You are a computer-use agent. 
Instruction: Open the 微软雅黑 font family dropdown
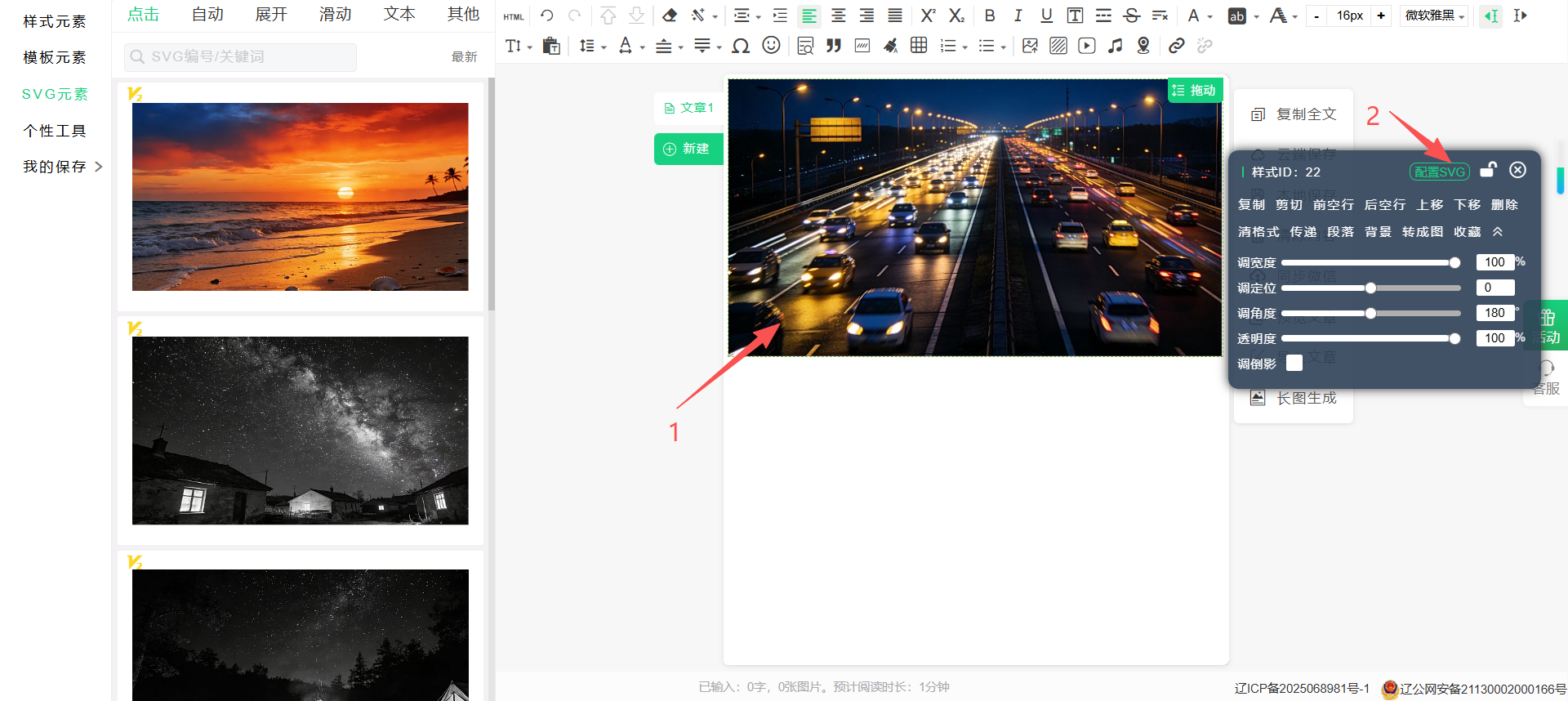pyautogui.click(x=1434, y=16)
